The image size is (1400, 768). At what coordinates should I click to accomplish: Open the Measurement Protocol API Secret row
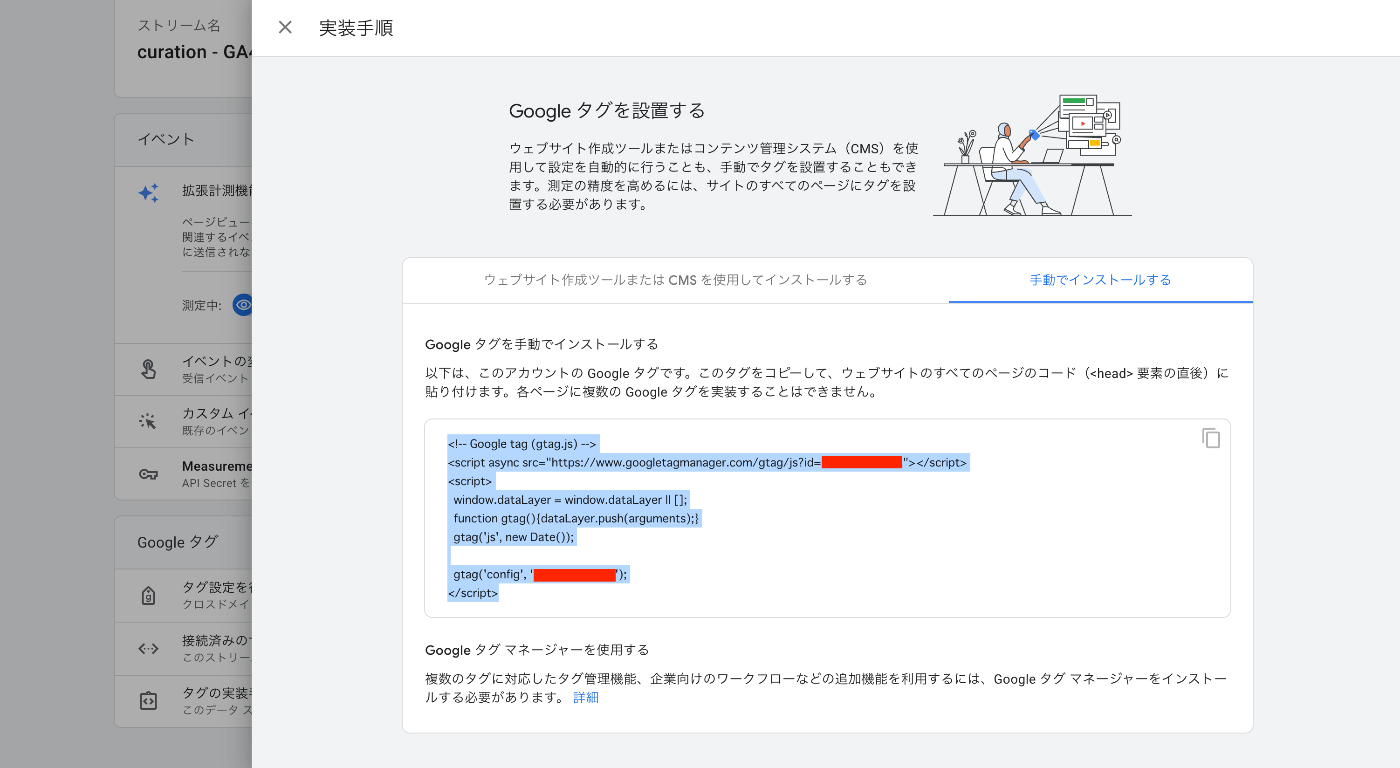click(x=183, y=474)
